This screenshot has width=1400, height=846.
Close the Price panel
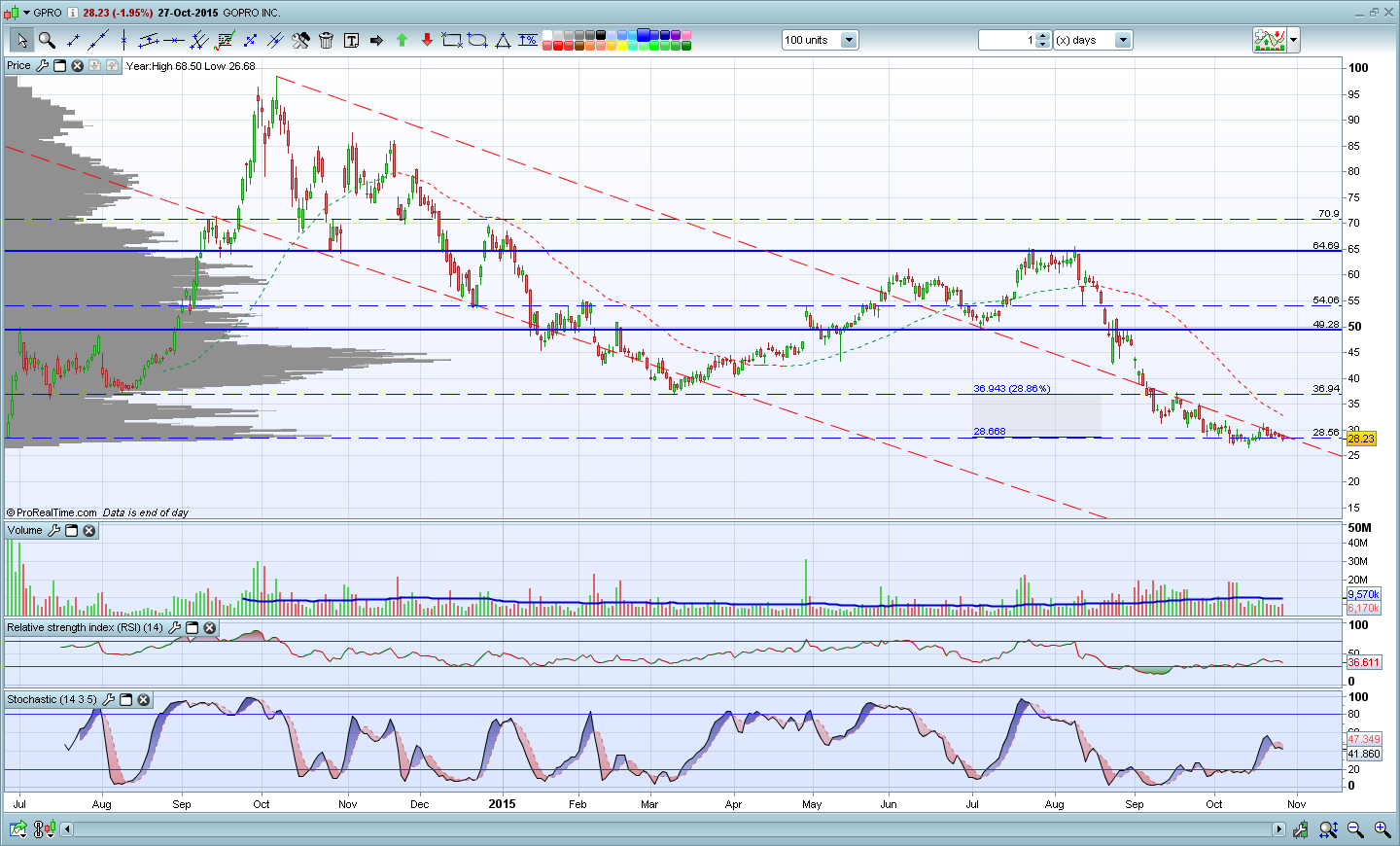(78, 65)
